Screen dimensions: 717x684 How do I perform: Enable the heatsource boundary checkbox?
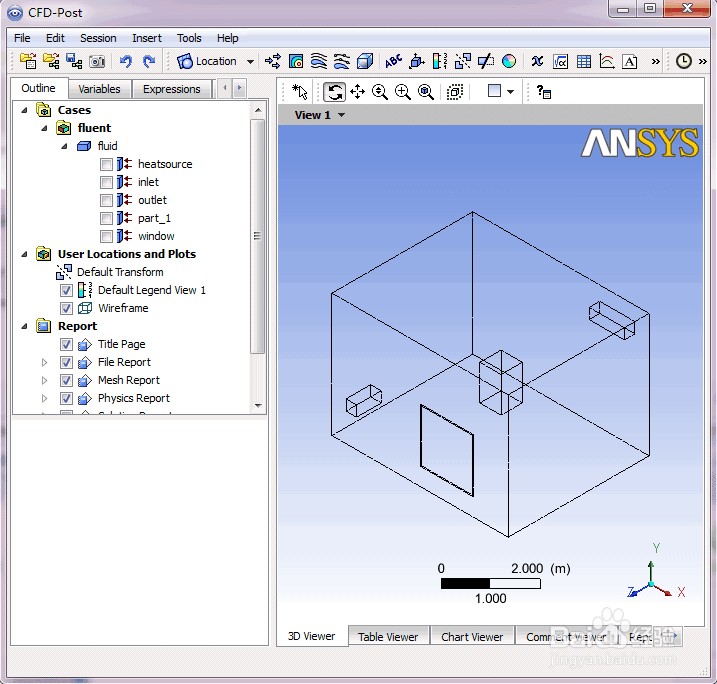(x=106, y=164)
